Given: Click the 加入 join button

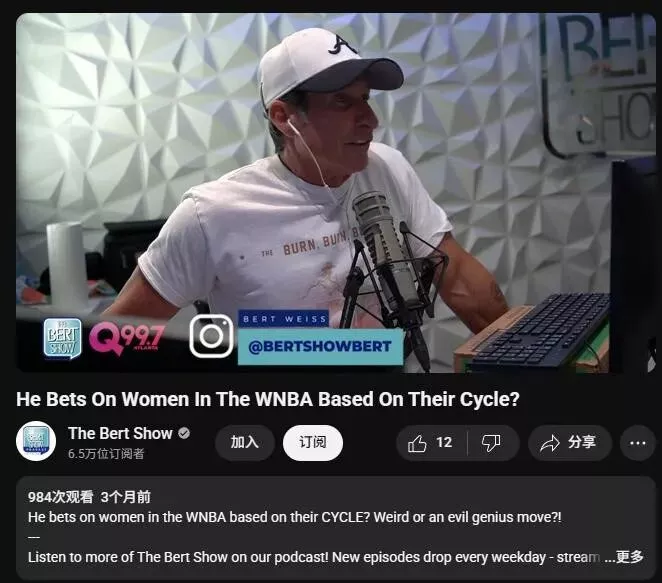Looking at the screenshot, I should click(x=245, y=443).
